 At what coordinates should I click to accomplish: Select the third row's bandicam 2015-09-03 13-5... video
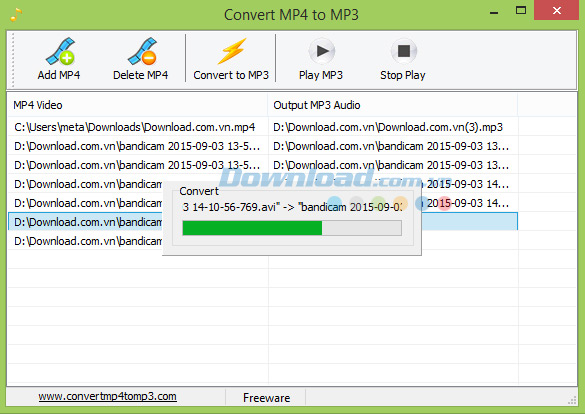[137, 165]
